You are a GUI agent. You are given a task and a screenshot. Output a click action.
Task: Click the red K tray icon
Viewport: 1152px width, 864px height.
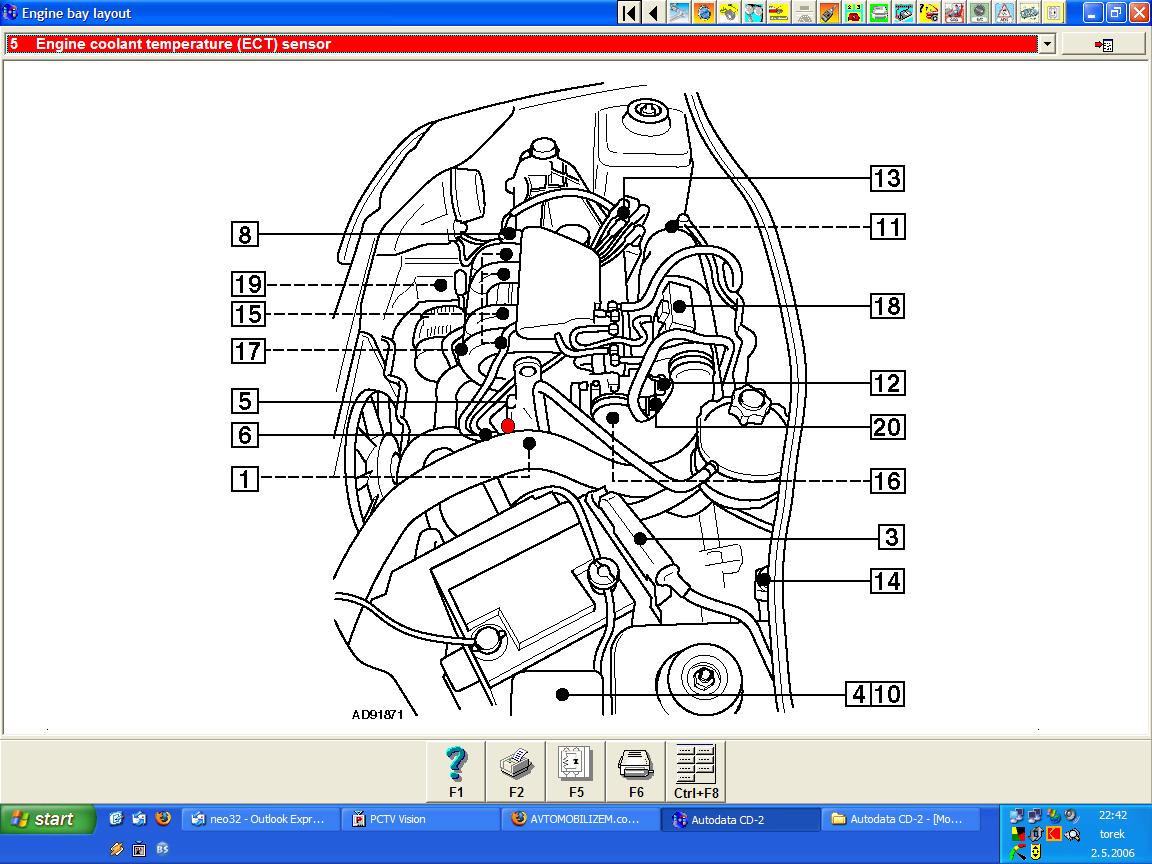pos(1054,834)
